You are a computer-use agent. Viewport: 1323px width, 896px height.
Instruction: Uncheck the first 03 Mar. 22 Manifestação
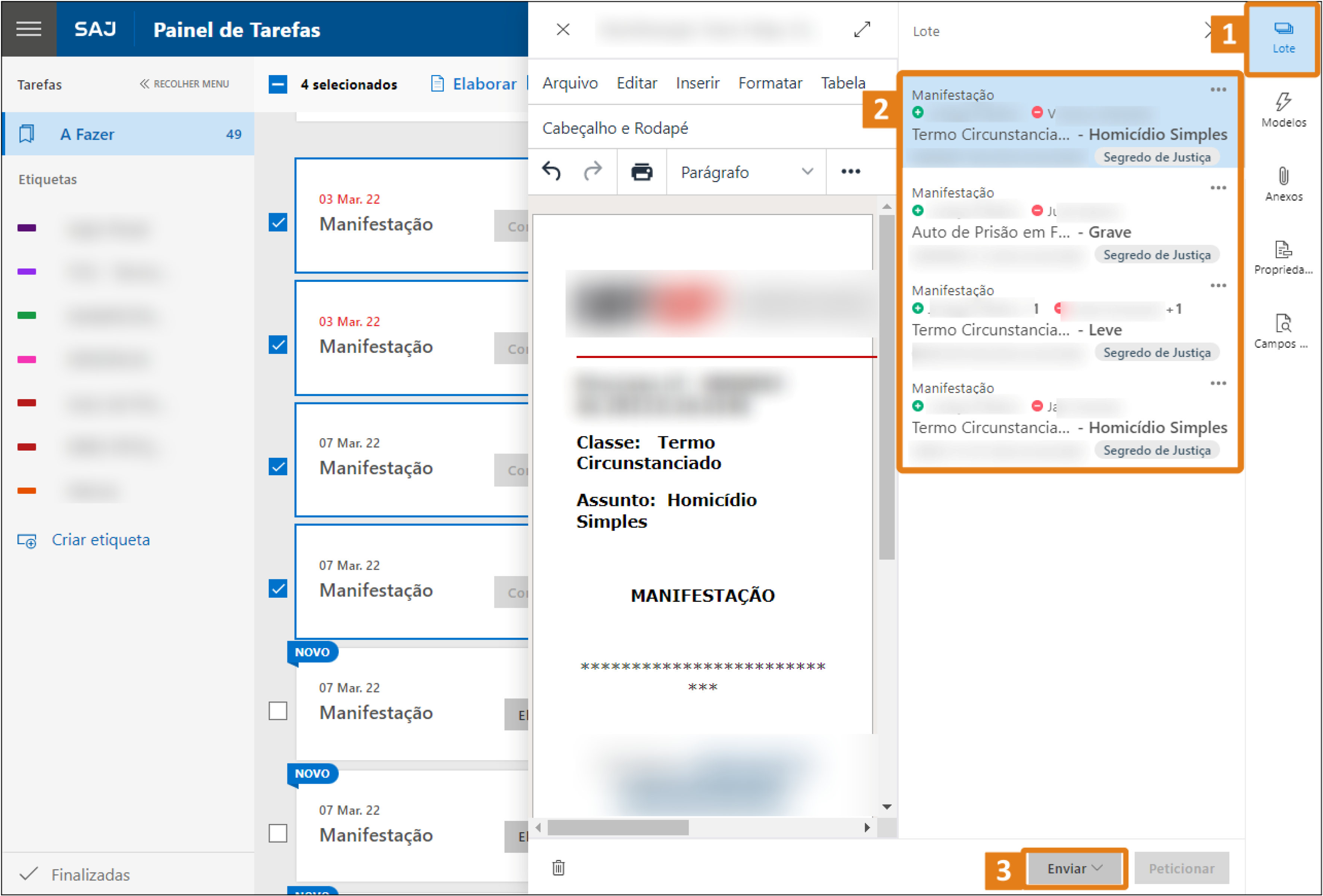tap(278, 222)
